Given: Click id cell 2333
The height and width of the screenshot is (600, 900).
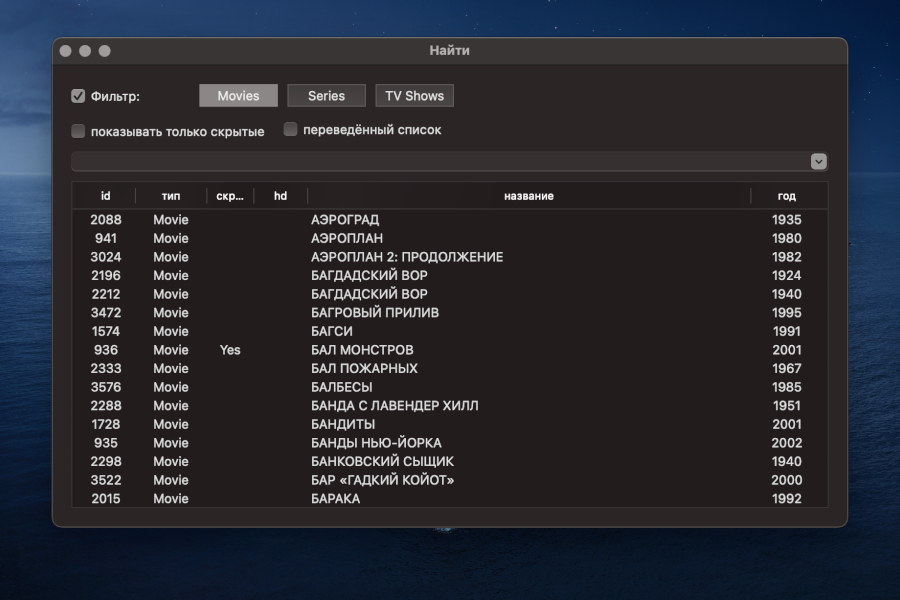Looking at the screenshot, I should pos(106,368).
